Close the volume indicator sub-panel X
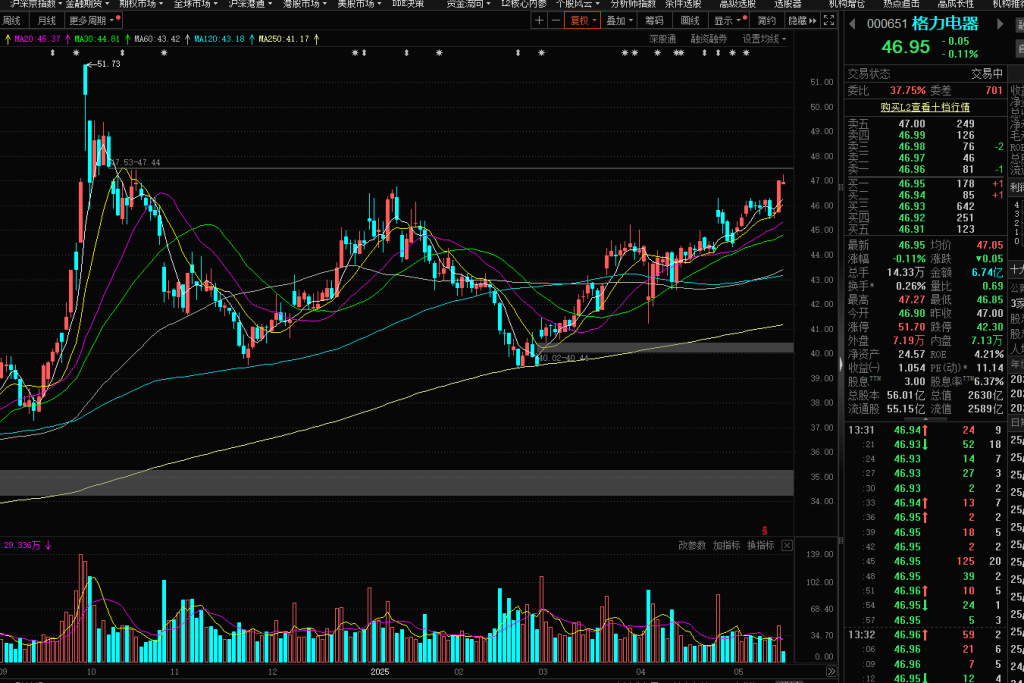1024x683 pixels. click(787, 545)
